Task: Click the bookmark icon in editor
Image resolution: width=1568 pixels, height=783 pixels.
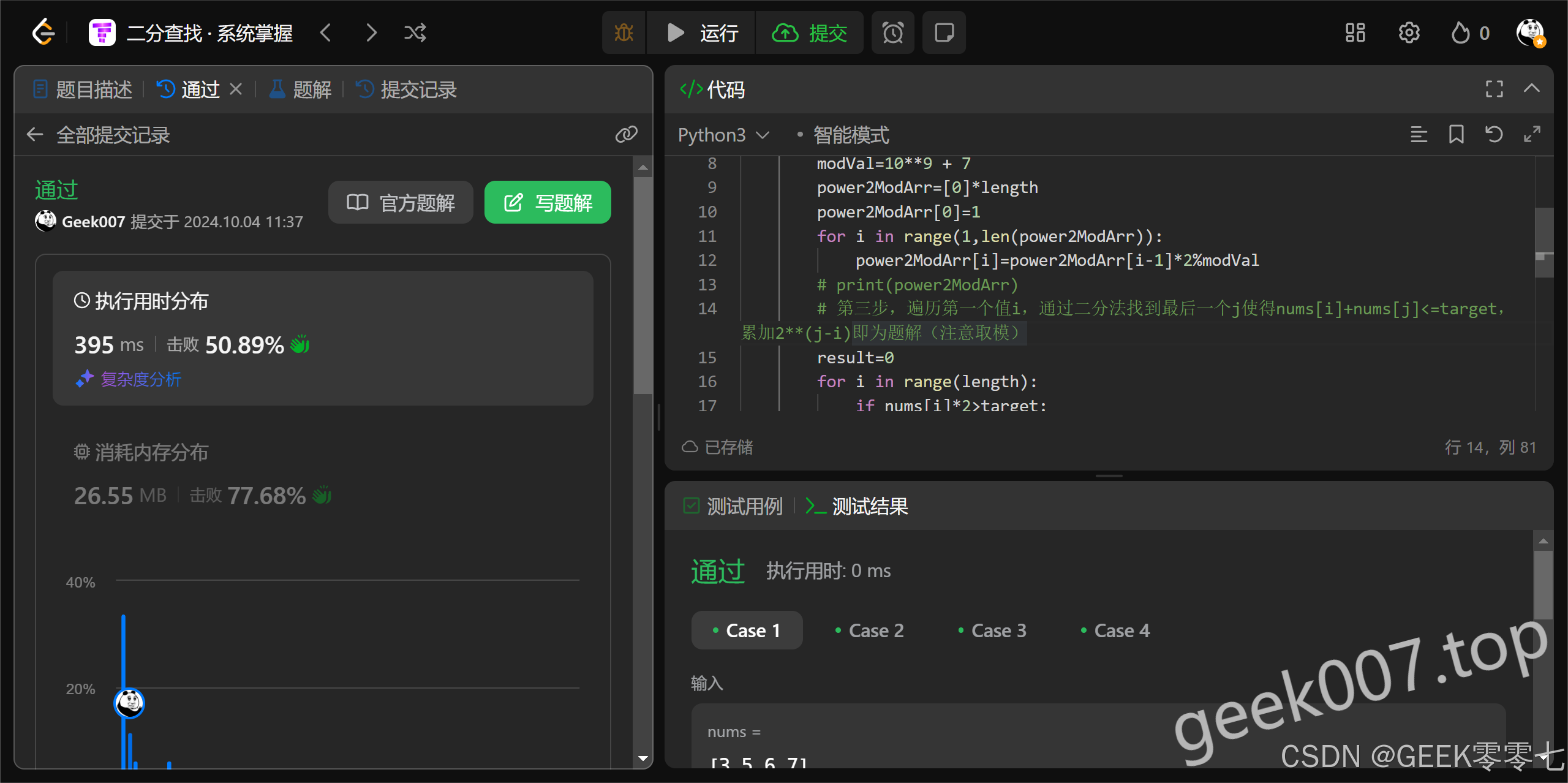Action: pos(1456,134)
